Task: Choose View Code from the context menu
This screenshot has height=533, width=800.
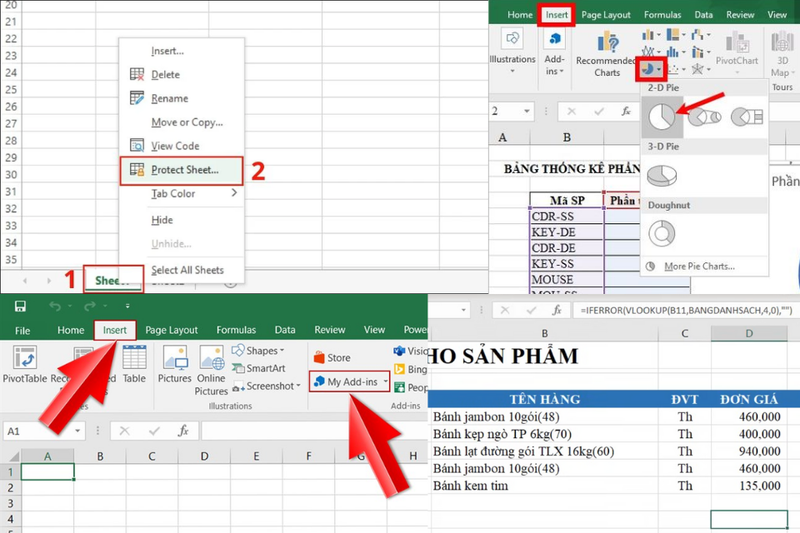Action: (175, 146)
